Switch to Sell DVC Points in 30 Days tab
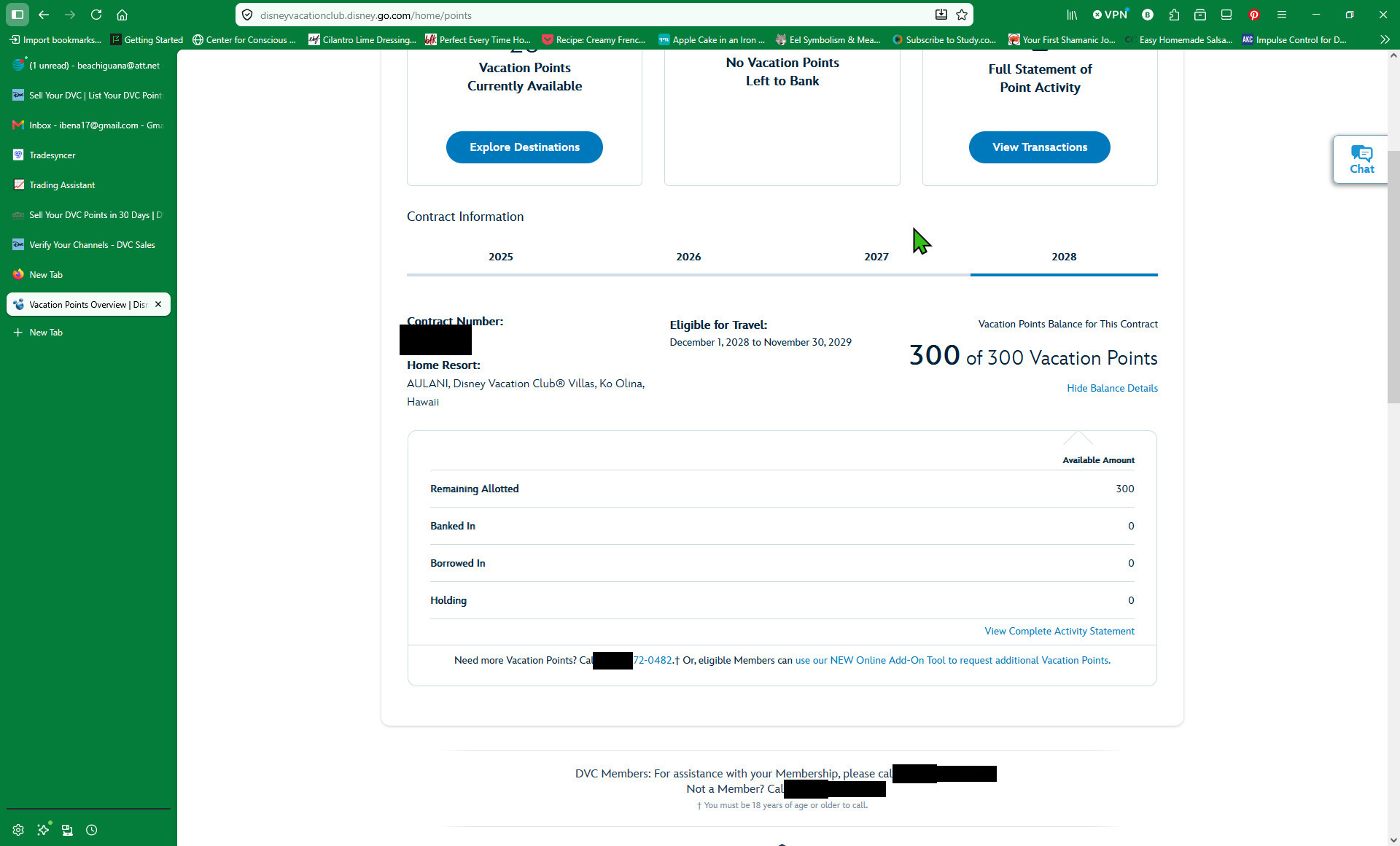1400x846 pixels. click(x=88, y=215)
